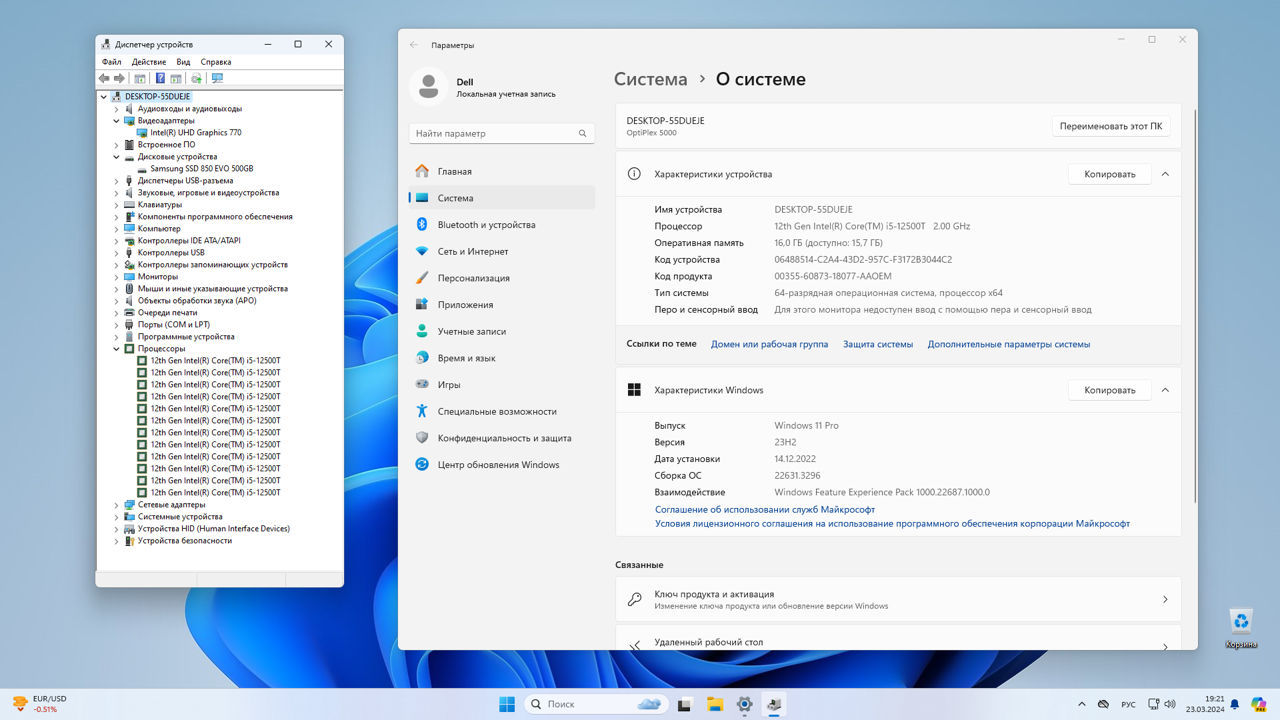
Task: Open Соглашение об использовании служб Майкрософт link
Action: [765, 509]
